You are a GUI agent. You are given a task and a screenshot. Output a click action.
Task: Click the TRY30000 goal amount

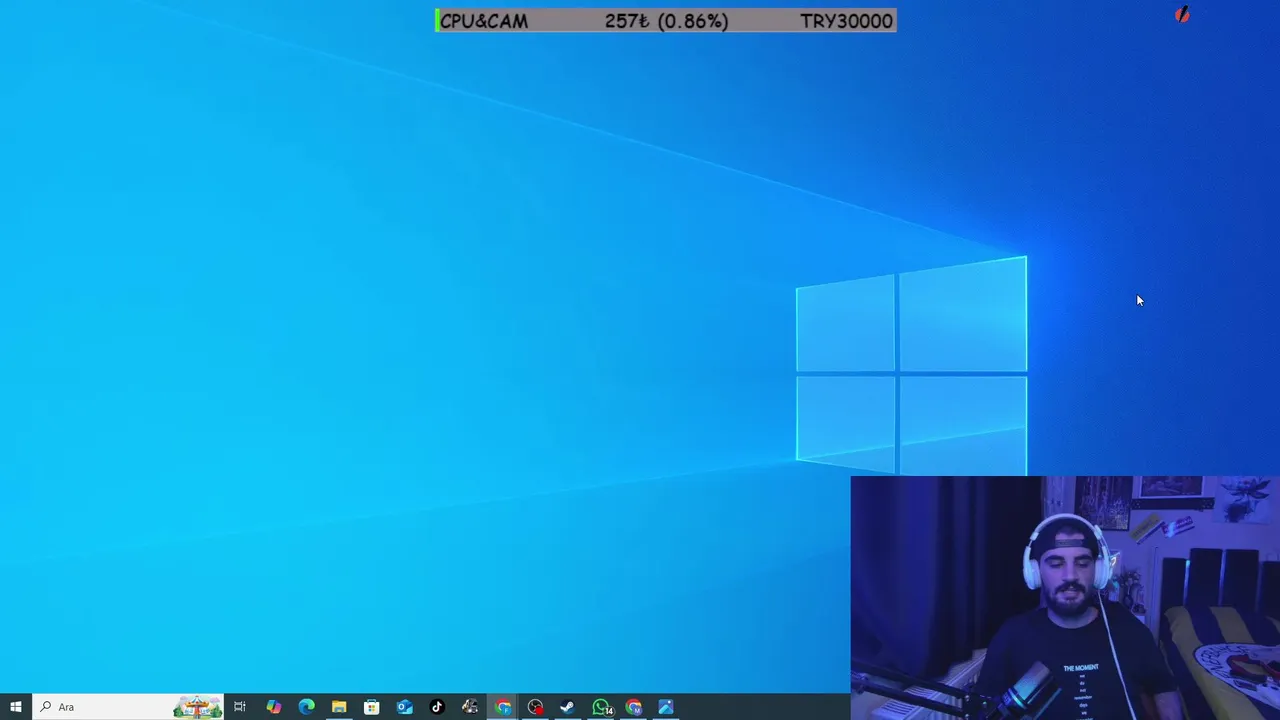click(x=846, y=20)
